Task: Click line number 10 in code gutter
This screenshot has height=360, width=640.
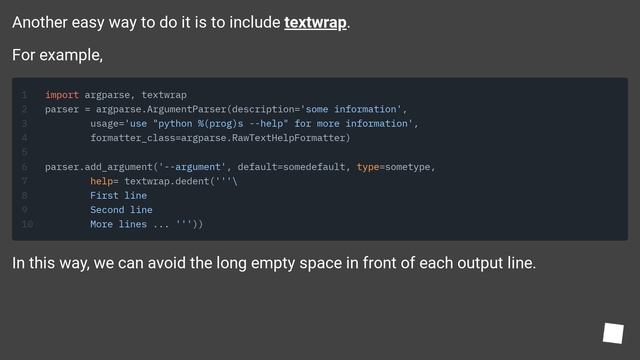Action: (x=27, y=224)
